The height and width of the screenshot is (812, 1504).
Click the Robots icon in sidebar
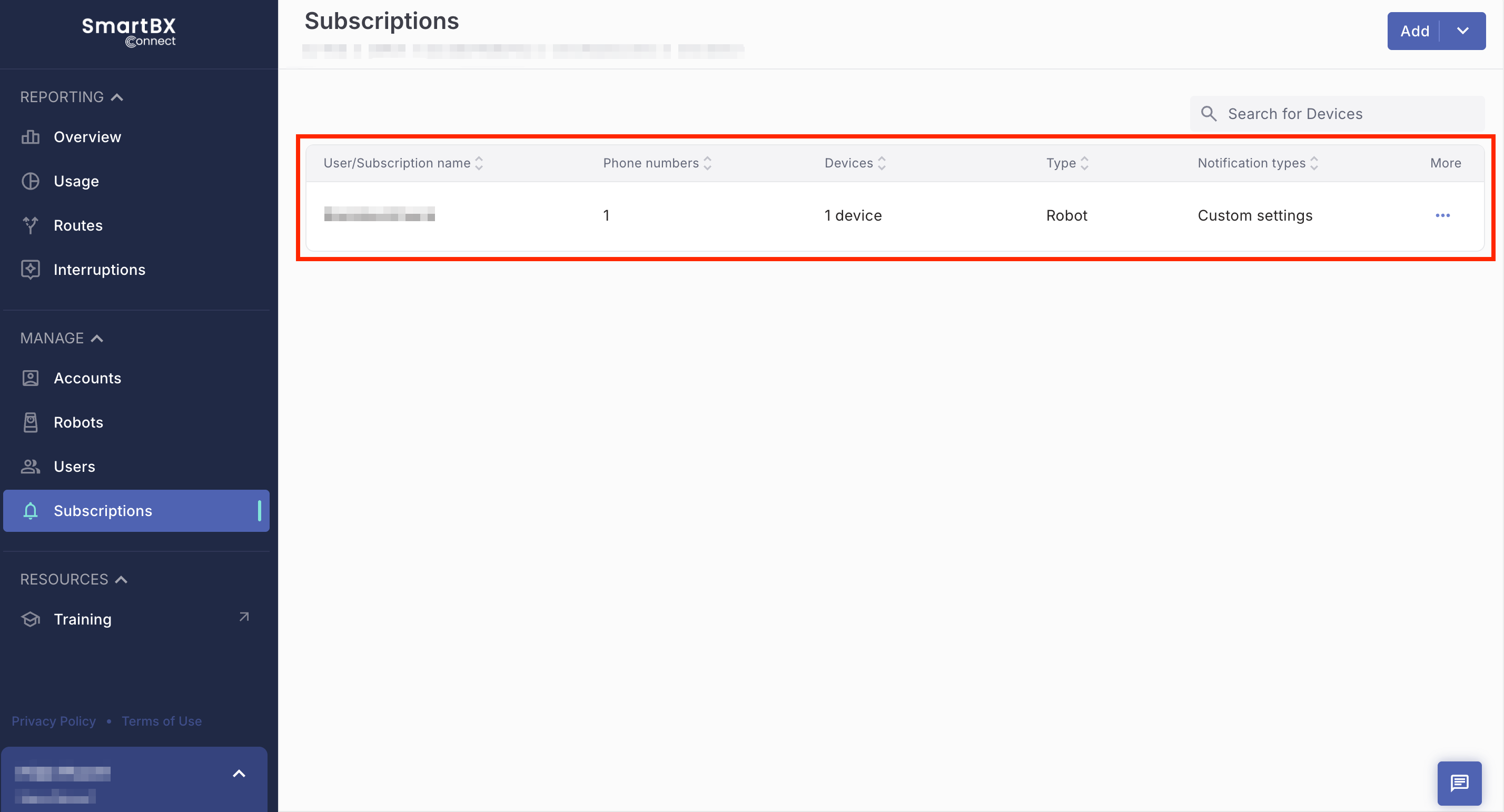click(31, 423)
